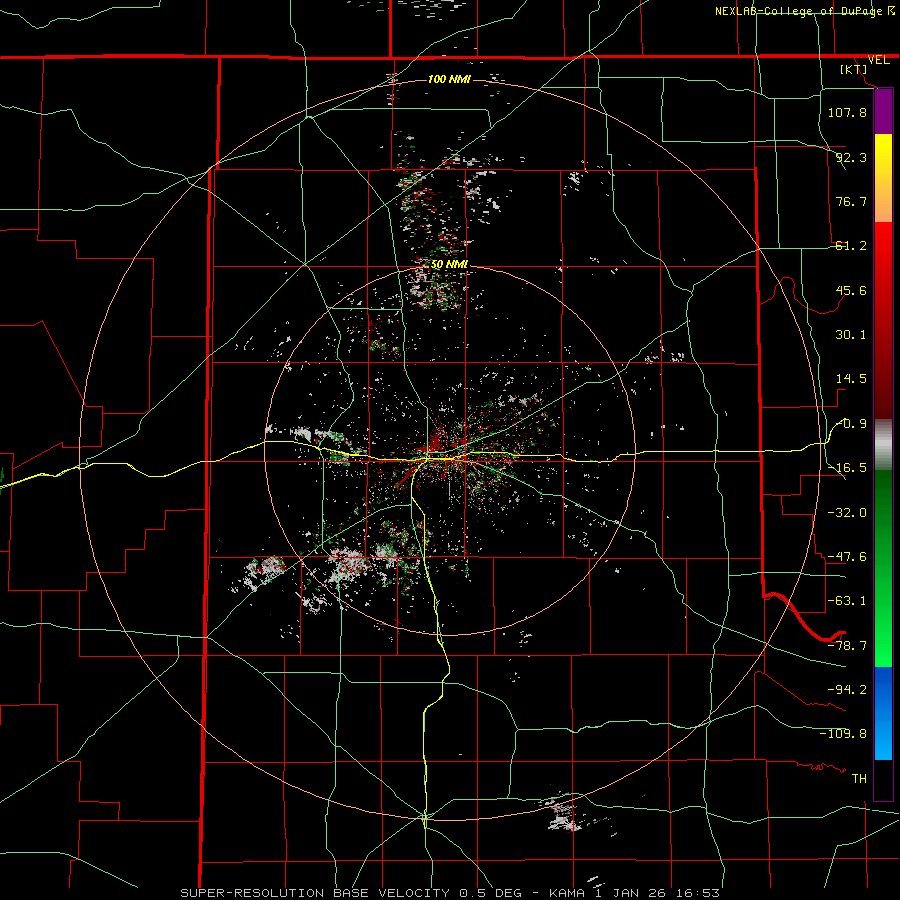900x900 pixels.
Task: Click the -109.8 velocity scale value
Action: (x=843, y=734)
